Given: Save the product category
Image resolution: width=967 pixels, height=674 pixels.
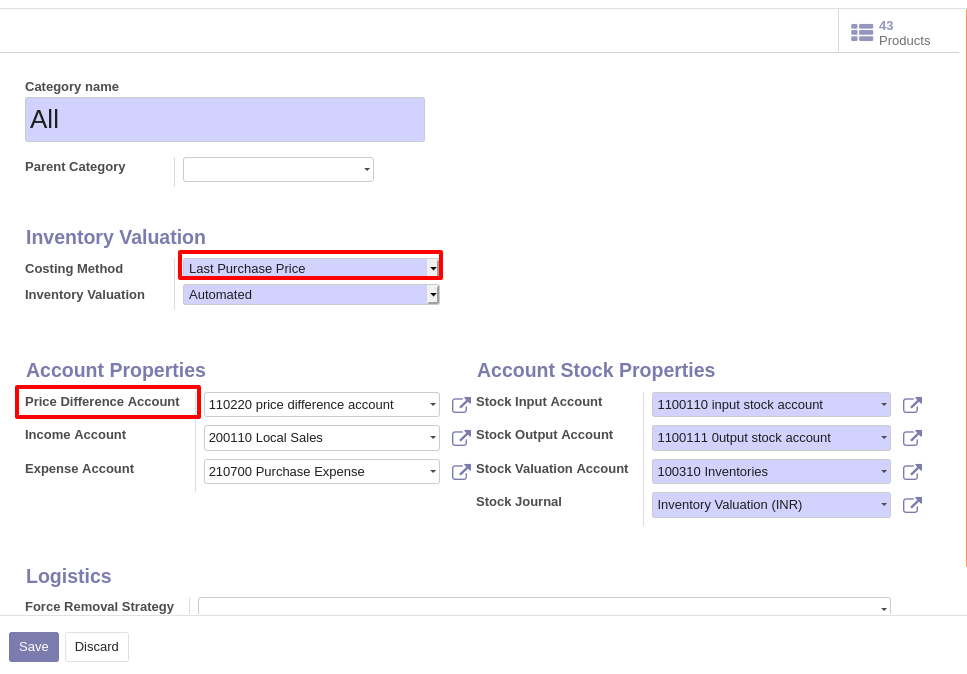Looking at the screenshot, I should click(34, 646).
